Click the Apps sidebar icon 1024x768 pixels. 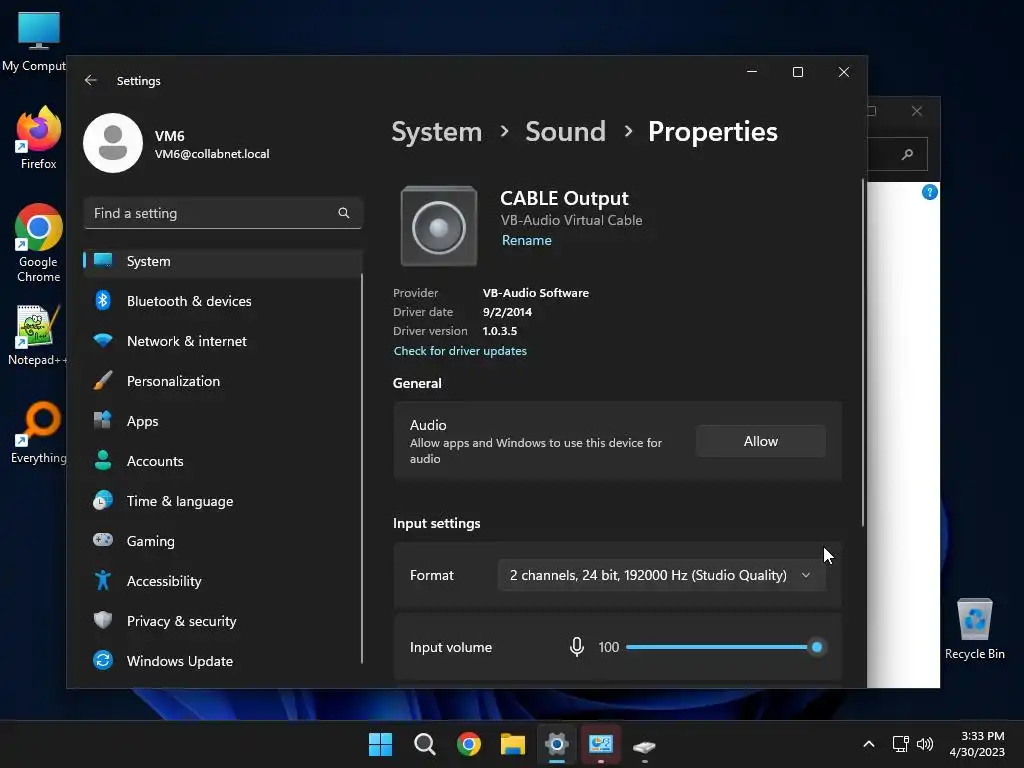point(103,421)
